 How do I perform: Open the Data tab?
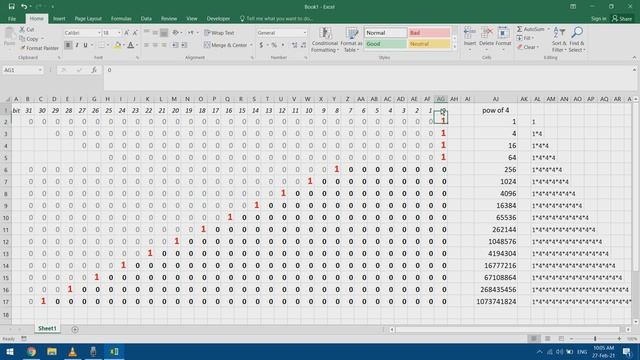coord(146,19)
